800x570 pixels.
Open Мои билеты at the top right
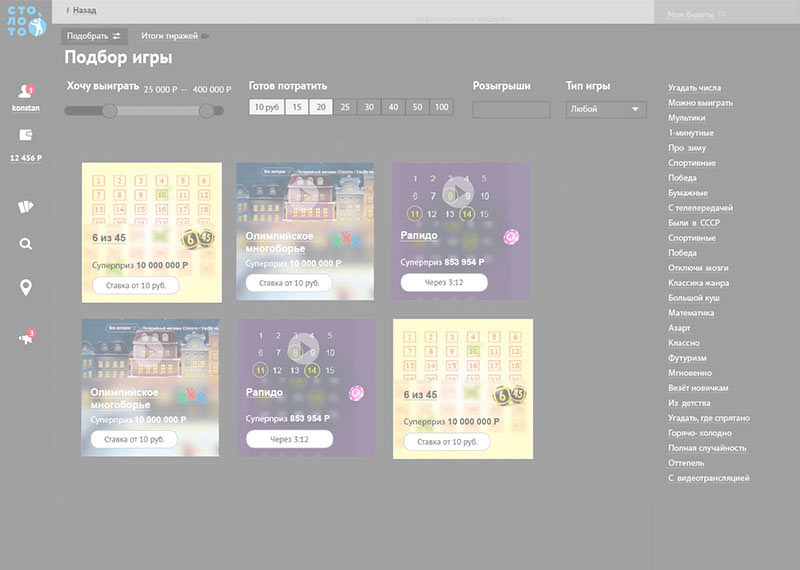point(696,13)
